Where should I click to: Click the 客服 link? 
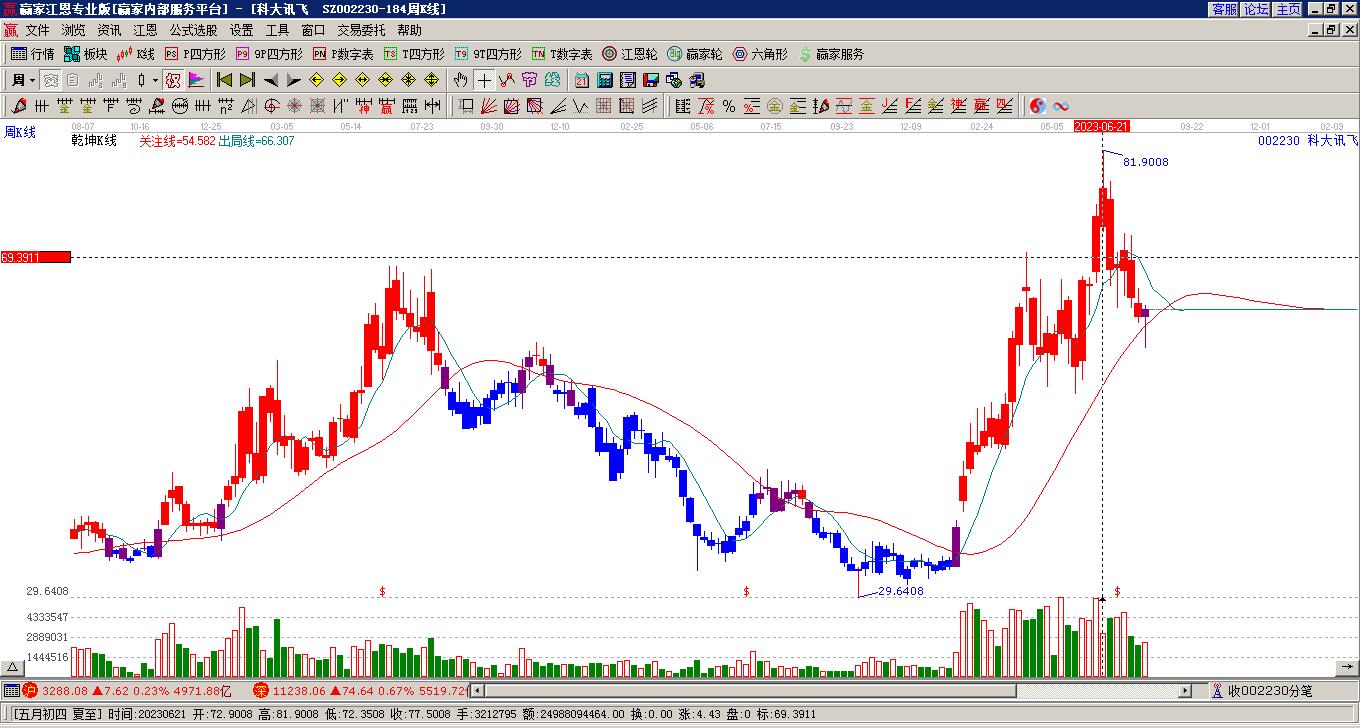1225,9
